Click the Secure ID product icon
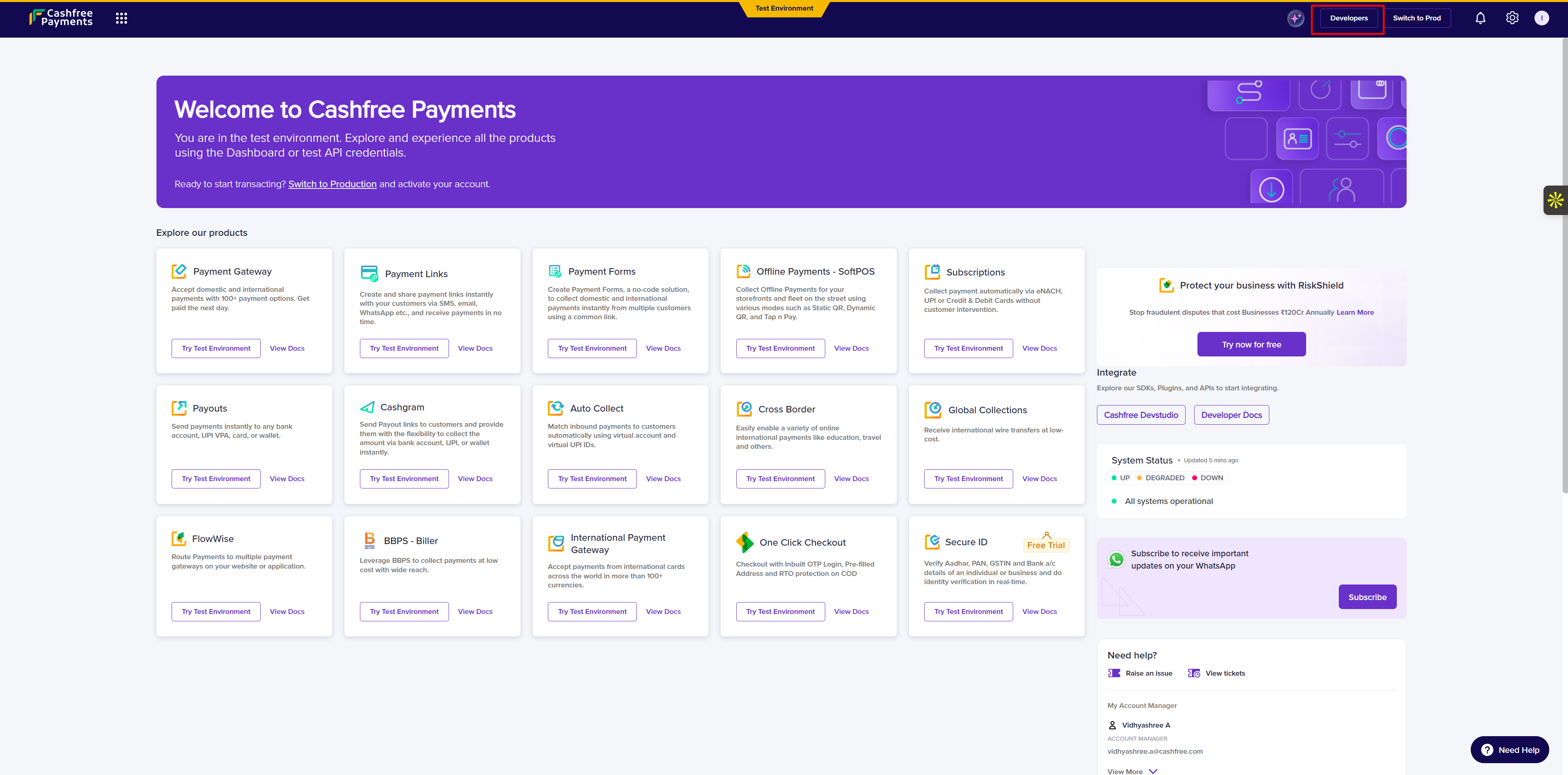Screen dimensions: 1568x775 click(x=932, y=542)
